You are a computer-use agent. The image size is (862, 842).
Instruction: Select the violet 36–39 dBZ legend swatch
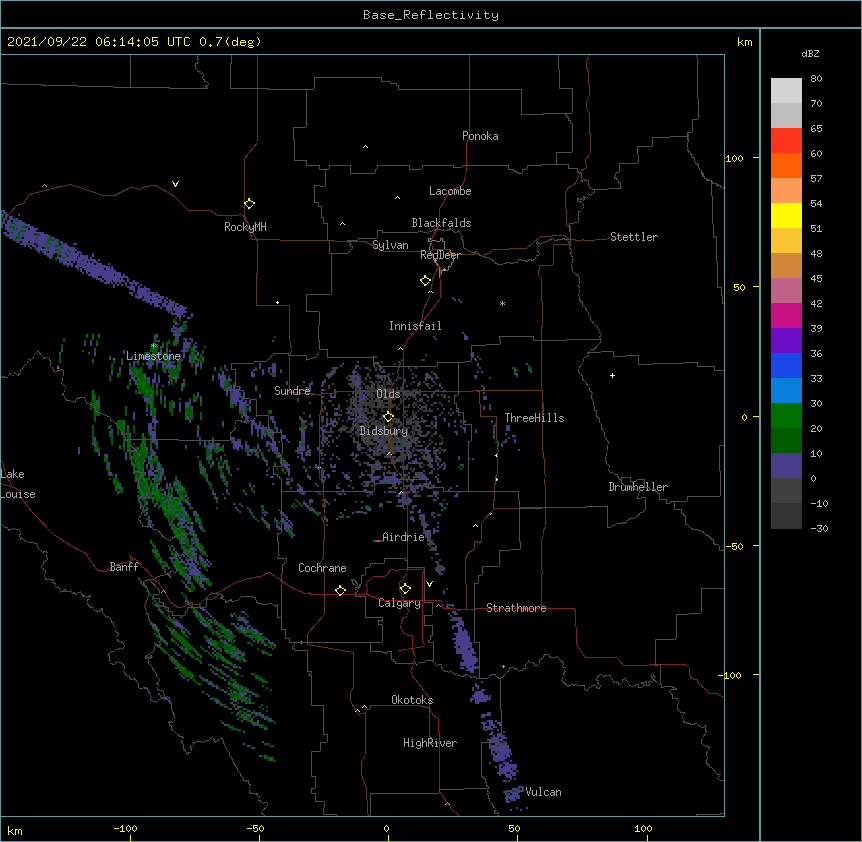pyautogui.click(x=786, y=341)
